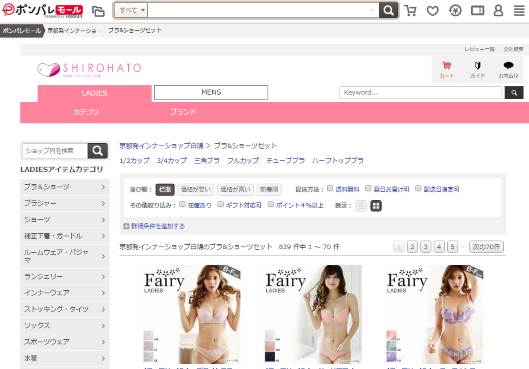Expand the ブラ&ショーツ sidebar chevron
This screenshot has height=369, width=529.
[x=103, y=187]
